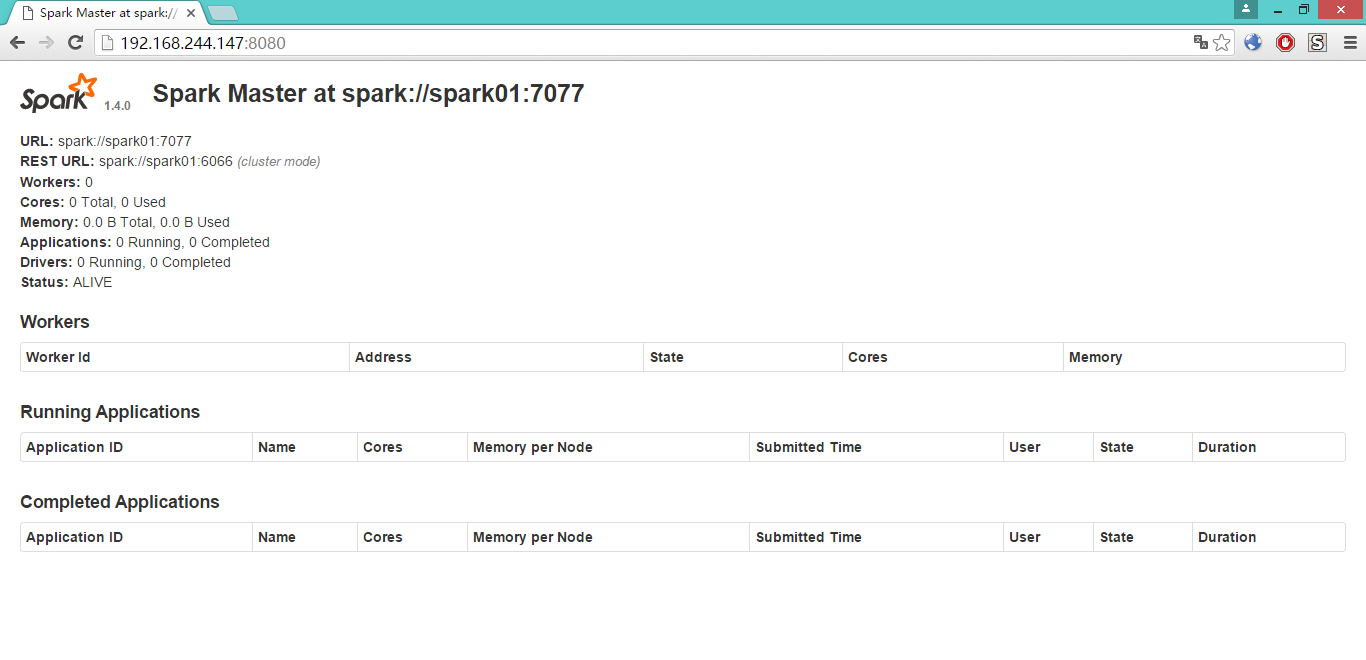Image resolution: width=1366 pixels, height=660 pixels.
Task: Sort Completed Applications by Duration
Action: click(1226, 537)
